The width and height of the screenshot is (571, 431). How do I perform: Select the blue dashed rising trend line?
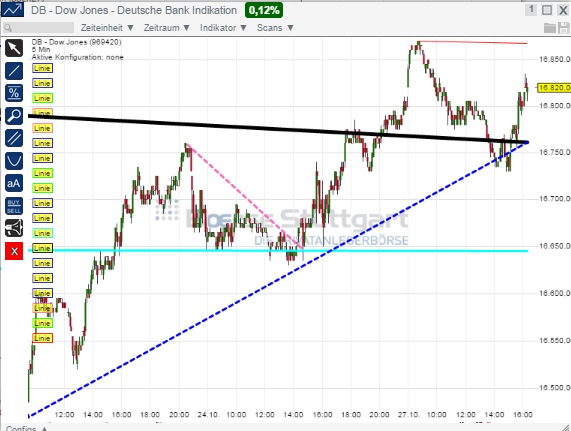(x=277, y=280)
